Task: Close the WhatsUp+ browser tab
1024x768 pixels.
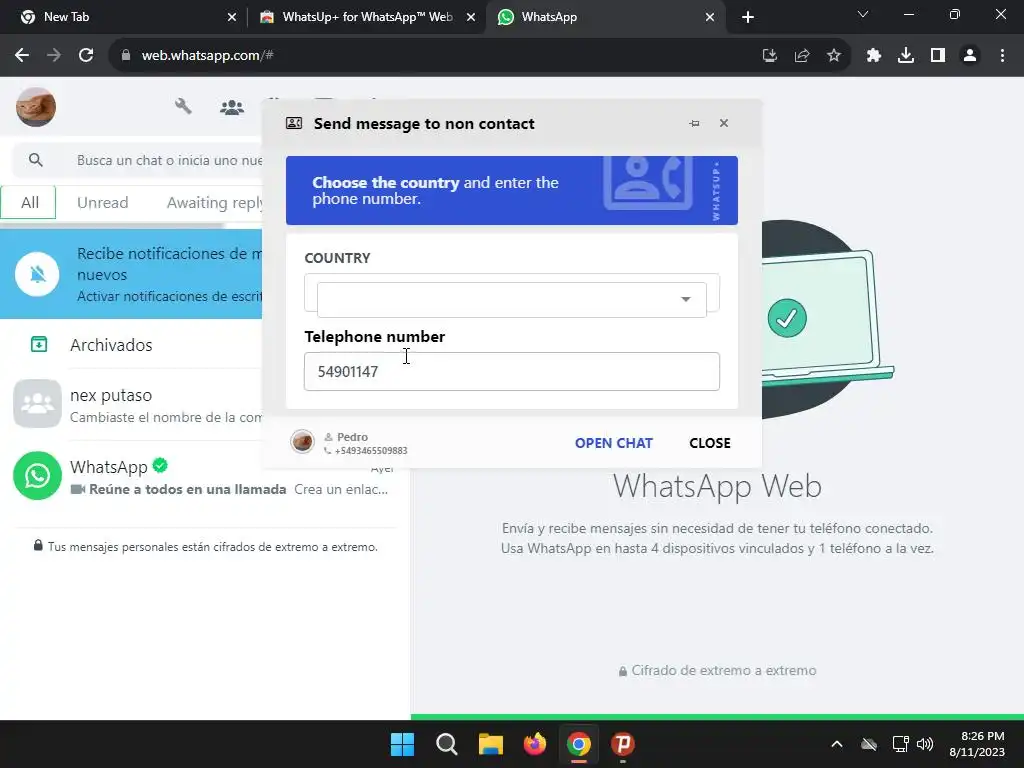Action: [471, 17]
